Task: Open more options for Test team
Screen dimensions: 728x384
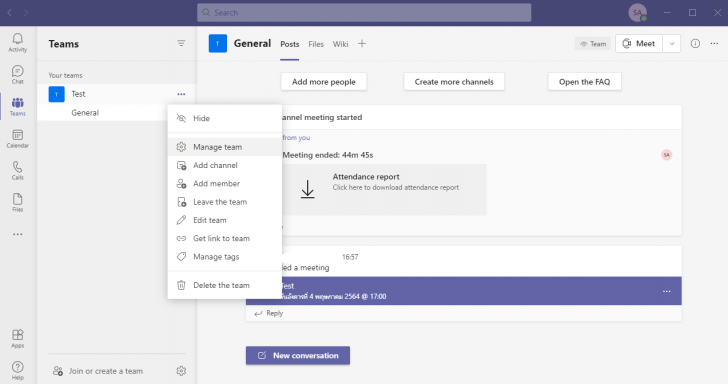Action: (x=181, y=94)
